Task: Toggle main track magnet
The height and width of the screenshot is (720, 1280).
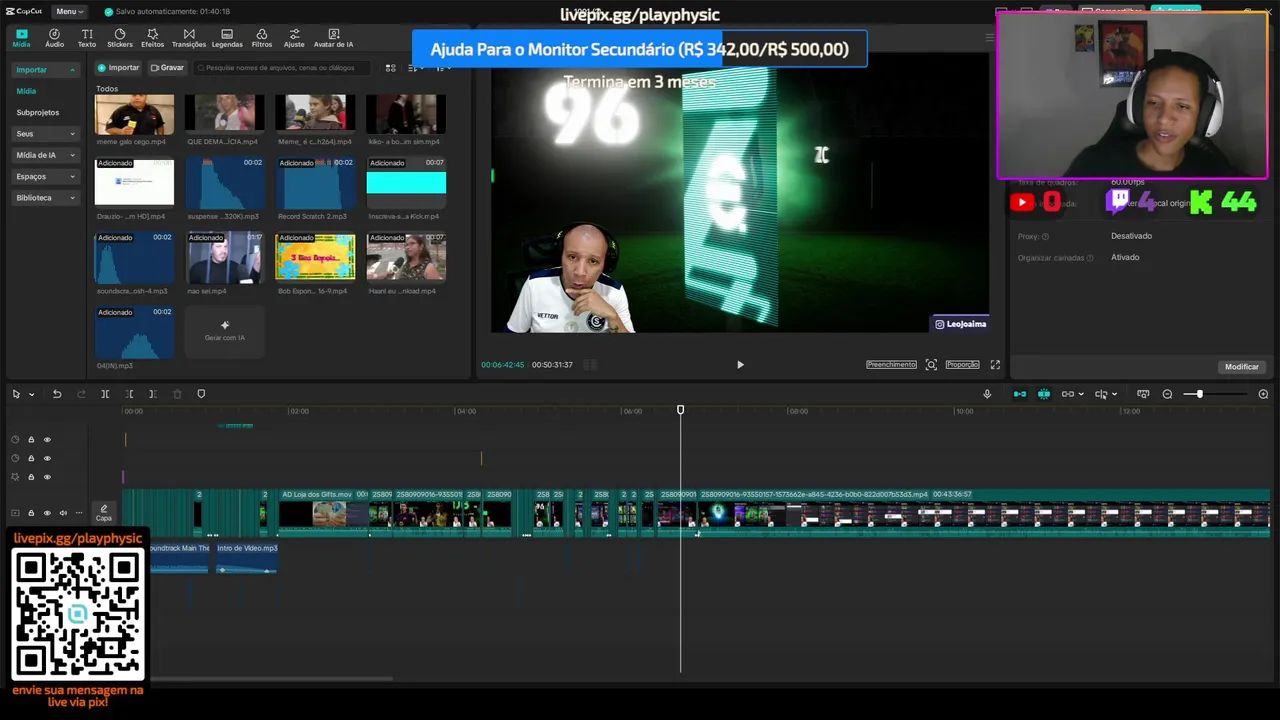Action: click(x=1020, y=394)
